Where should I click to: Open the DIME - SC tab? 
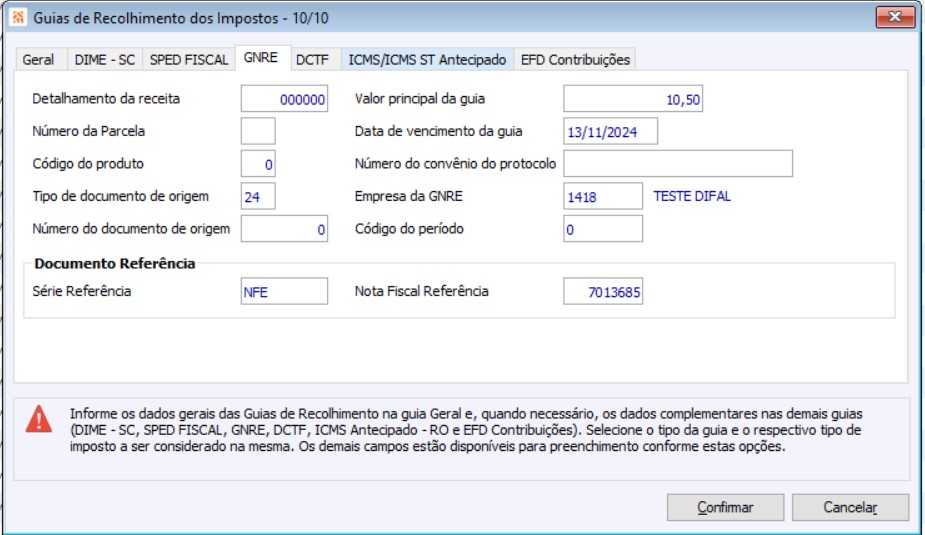[104, 60]
